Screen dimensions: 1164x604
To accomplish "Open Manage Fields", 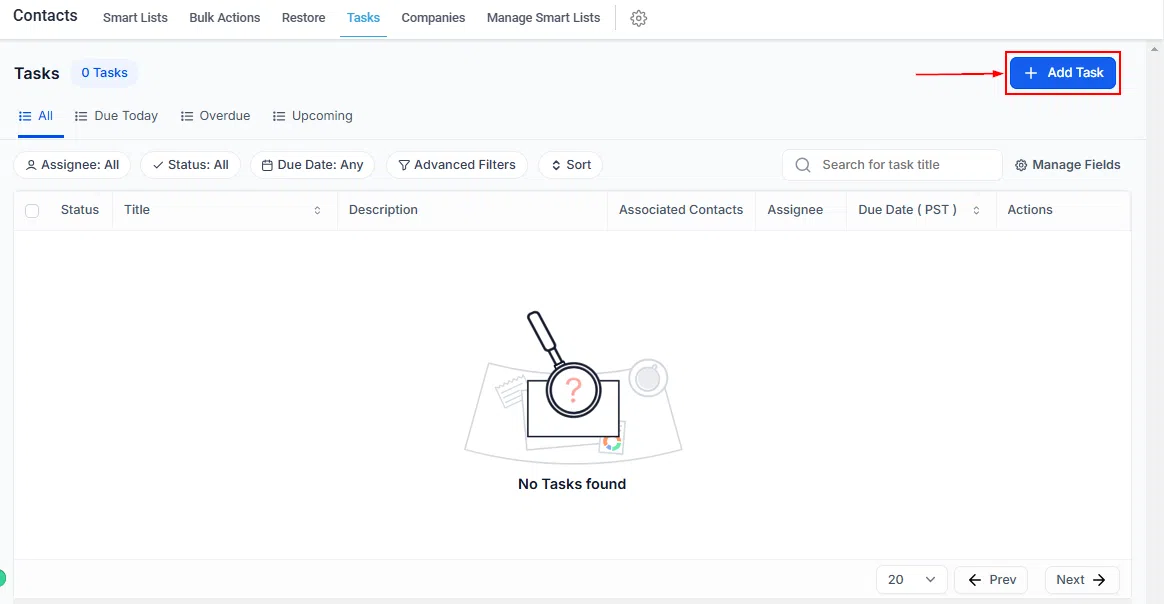I will [1067, 165].
